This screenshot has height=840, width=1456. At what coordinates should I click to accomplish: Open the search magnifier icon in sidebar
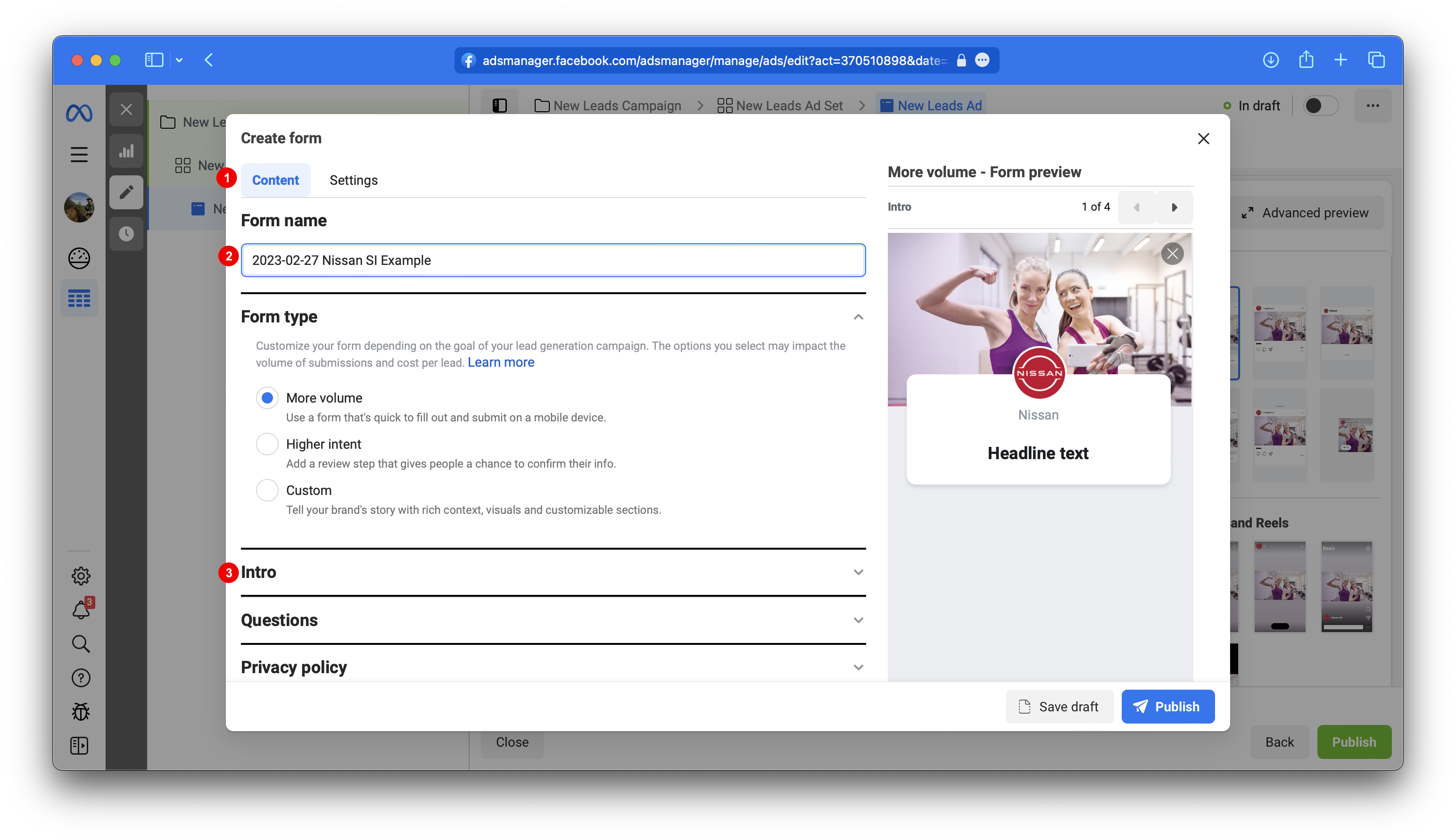(81, 644)
